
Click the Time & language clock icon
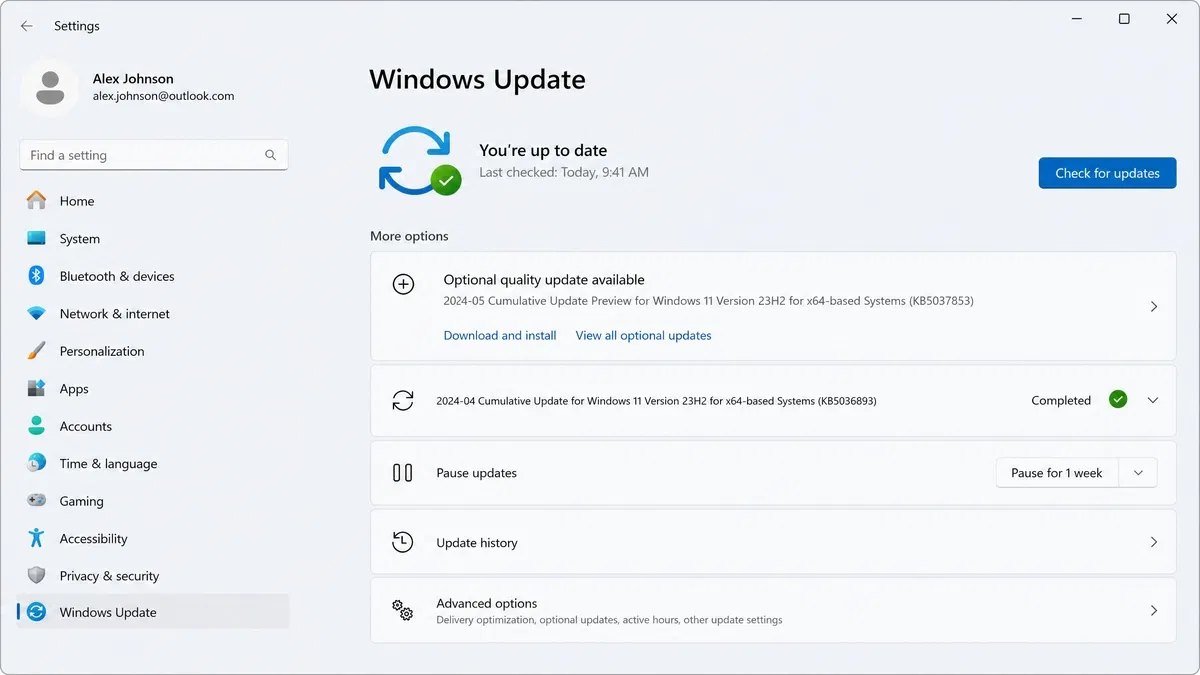point(37,463)
